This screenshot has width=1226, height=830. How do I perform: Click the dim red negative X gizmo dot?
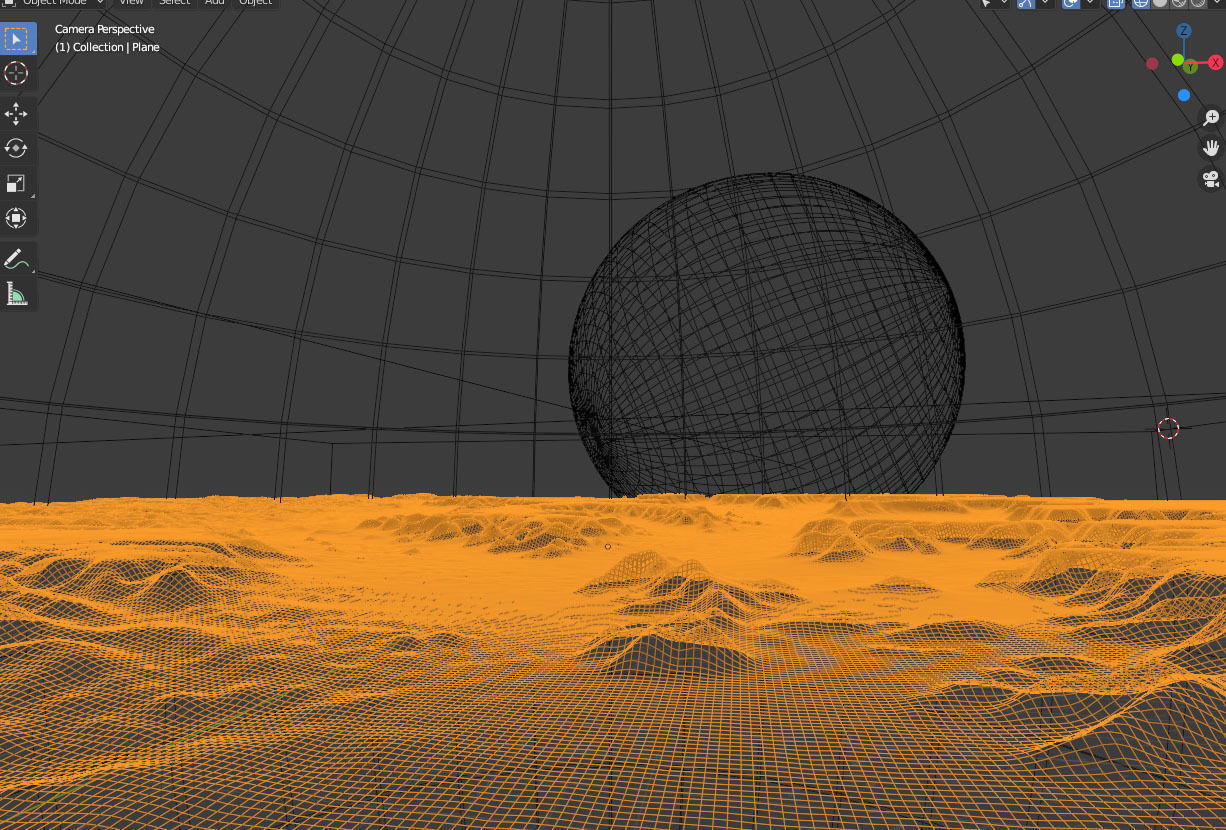(1152, 63)
